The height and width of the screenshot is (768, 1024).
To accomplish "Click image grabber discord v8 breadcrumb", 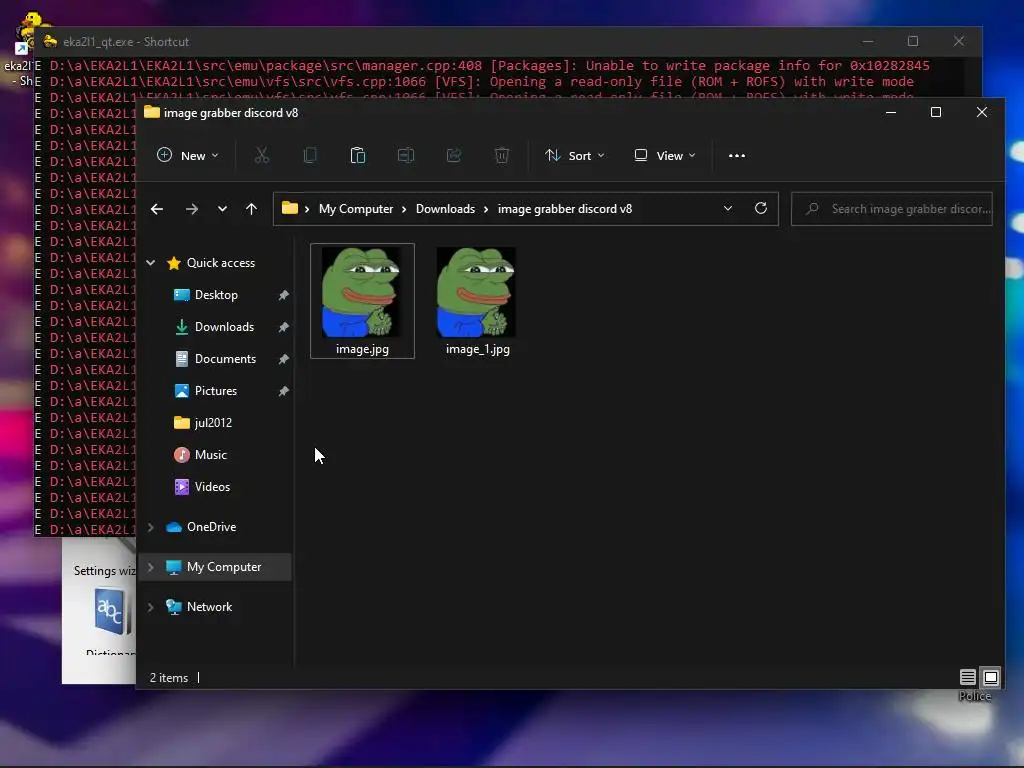I will (565, 209).
